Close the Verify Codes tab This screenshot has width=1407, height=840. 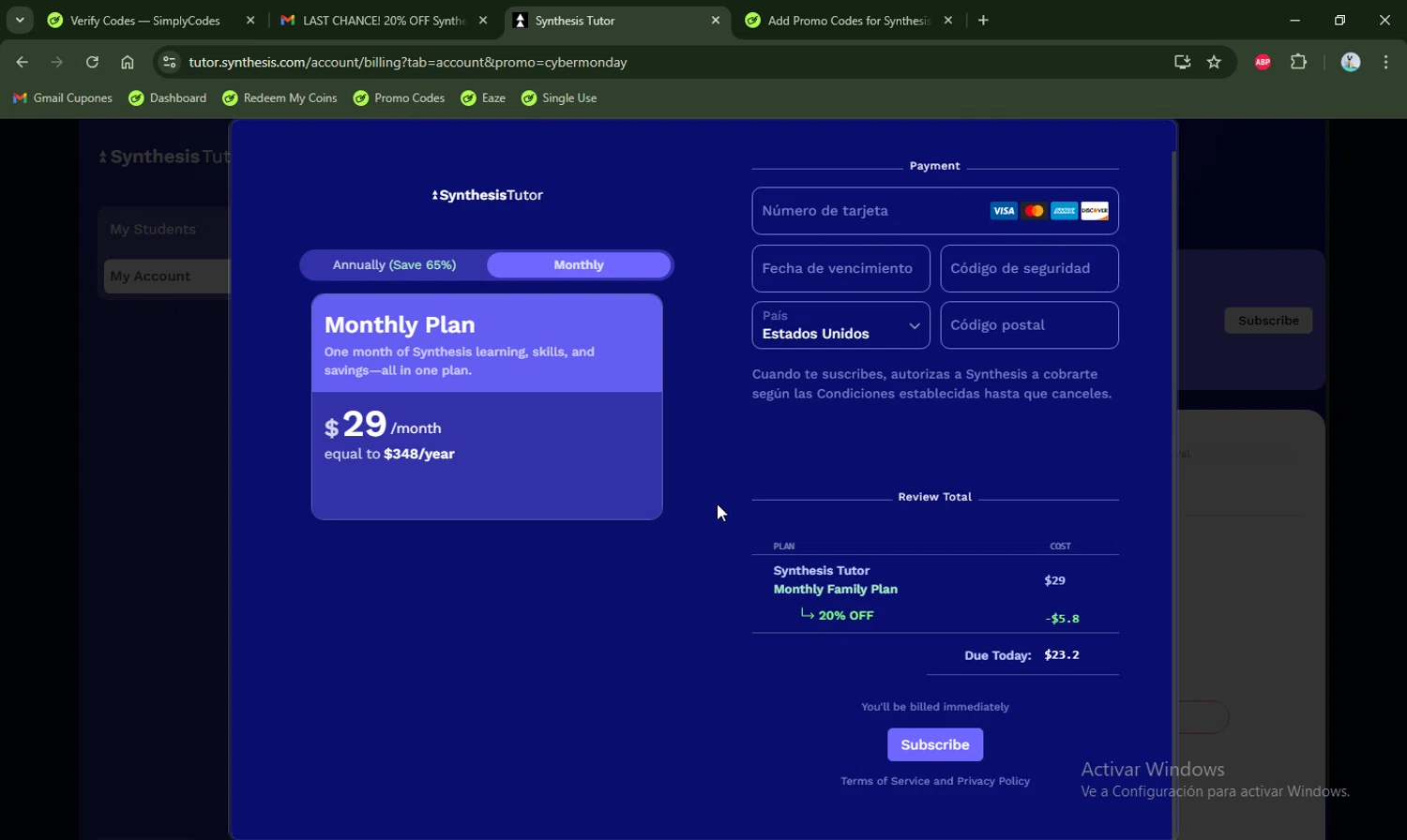pyautogui.click(x=250, y=20)
